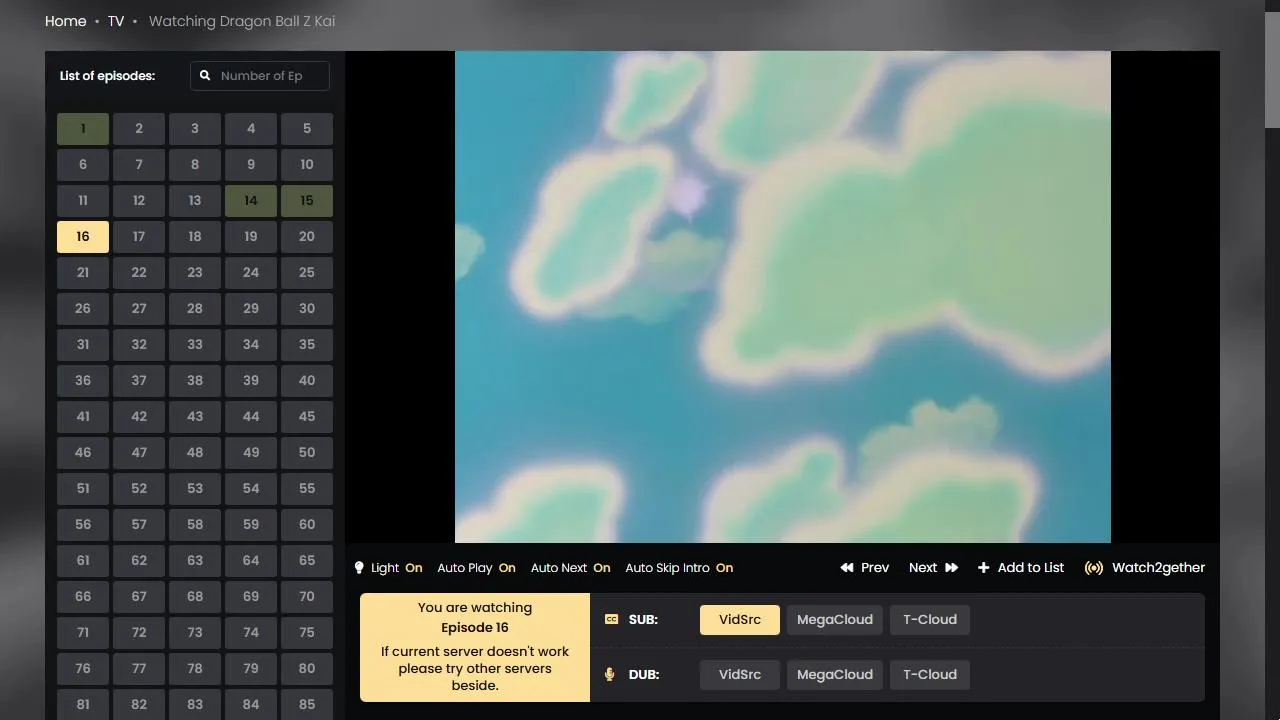This screenshot has width=1280, height=720.
Task: Open episode 23
Action: click(195, 272)
